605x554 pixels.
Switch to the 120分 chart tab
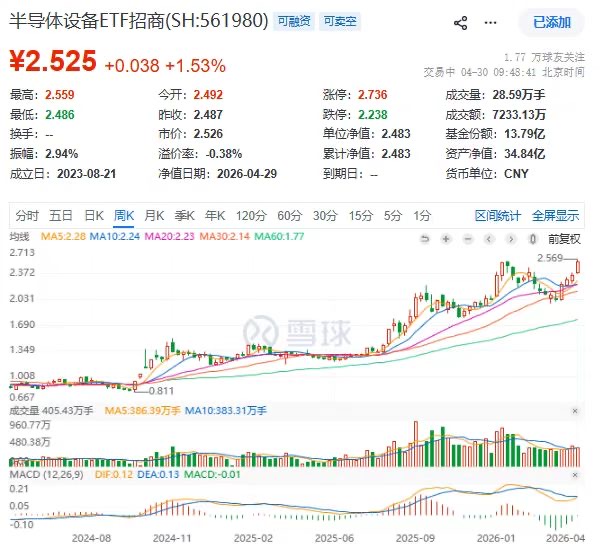click(251, 216)
